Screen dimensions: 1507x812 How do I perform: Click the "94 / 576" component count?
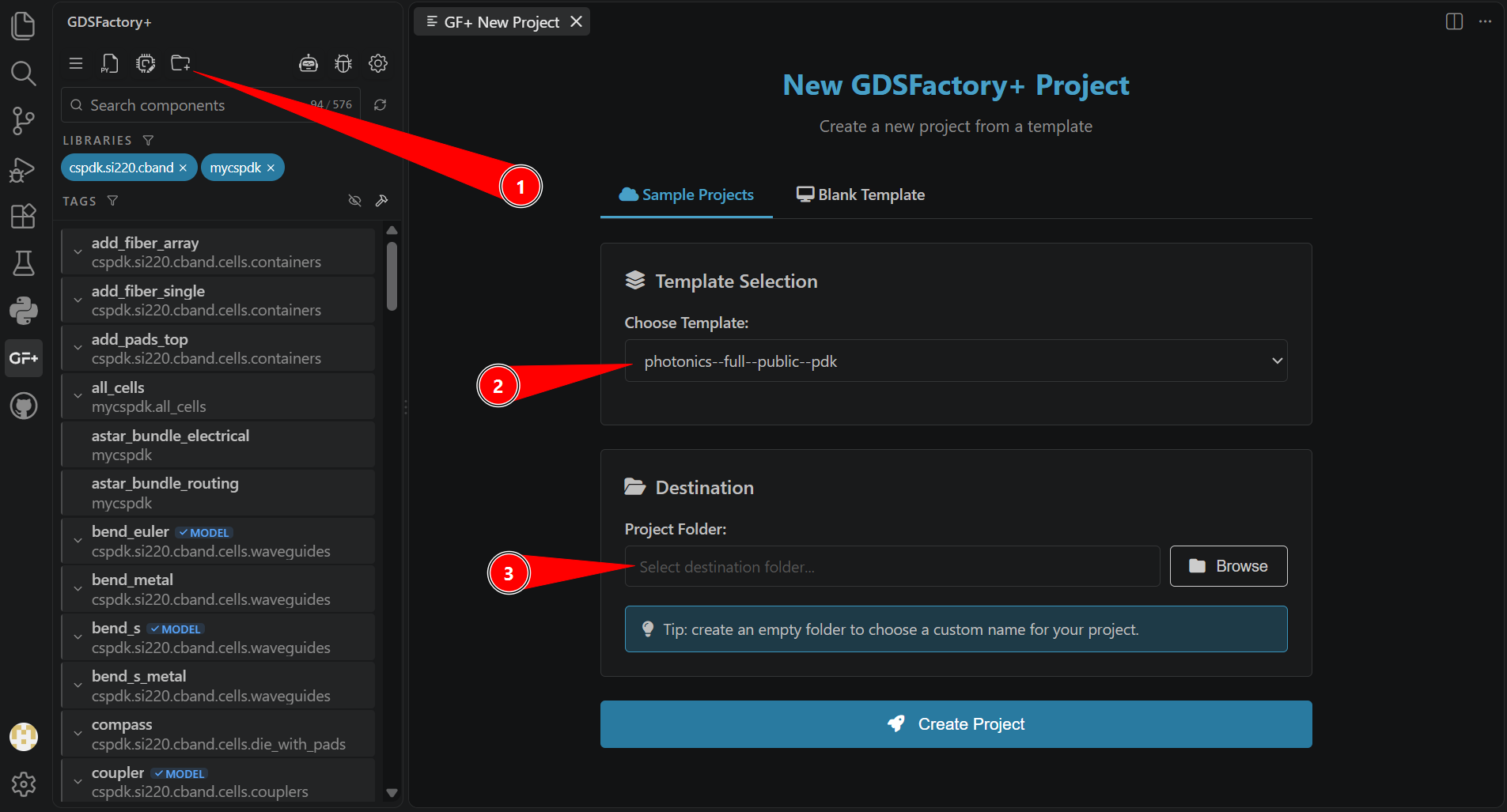[331, 104]
